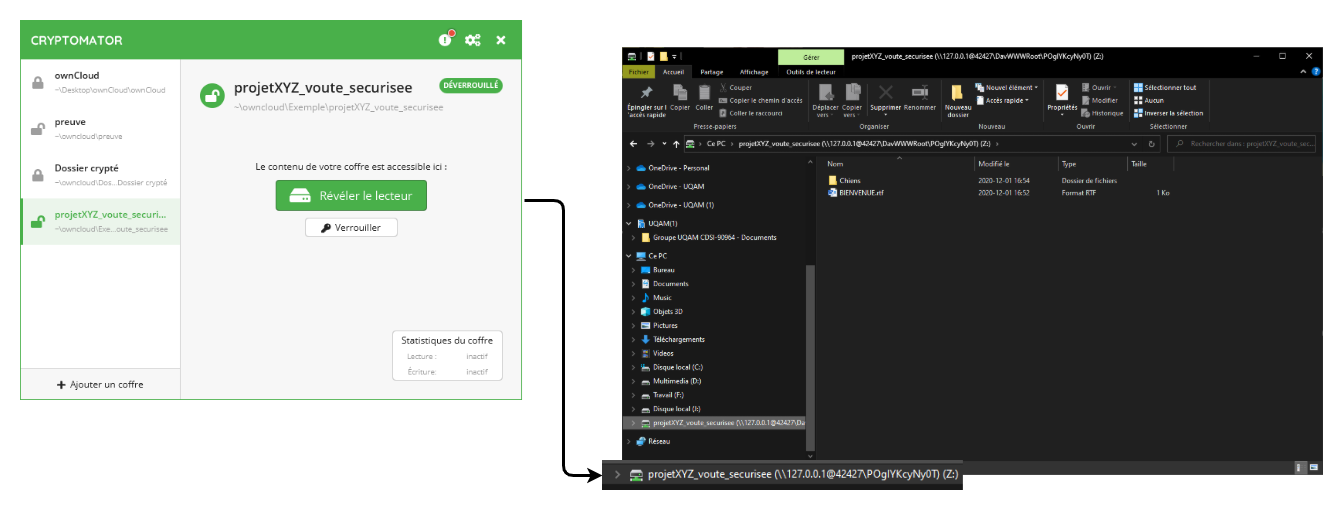Open the Nouvel élément dropdown
Viewport: 1344px width, 511px height.
click(x=1007, y=88)
